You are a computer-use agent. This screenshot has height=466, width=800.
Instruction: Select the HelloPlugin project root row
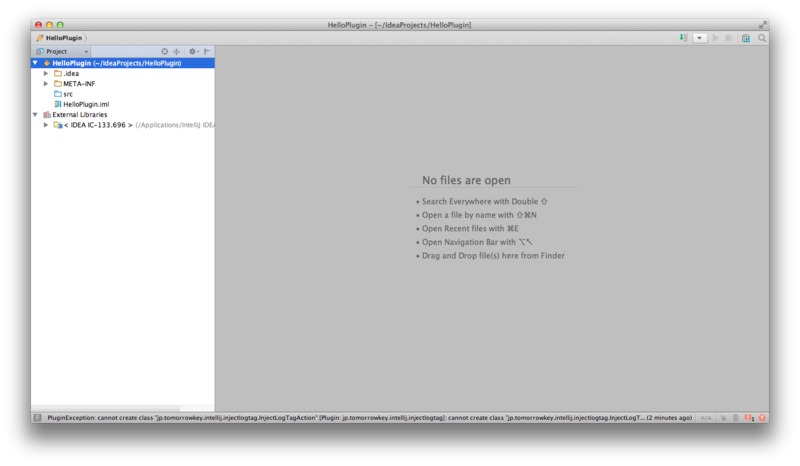(x=122, y=63)
